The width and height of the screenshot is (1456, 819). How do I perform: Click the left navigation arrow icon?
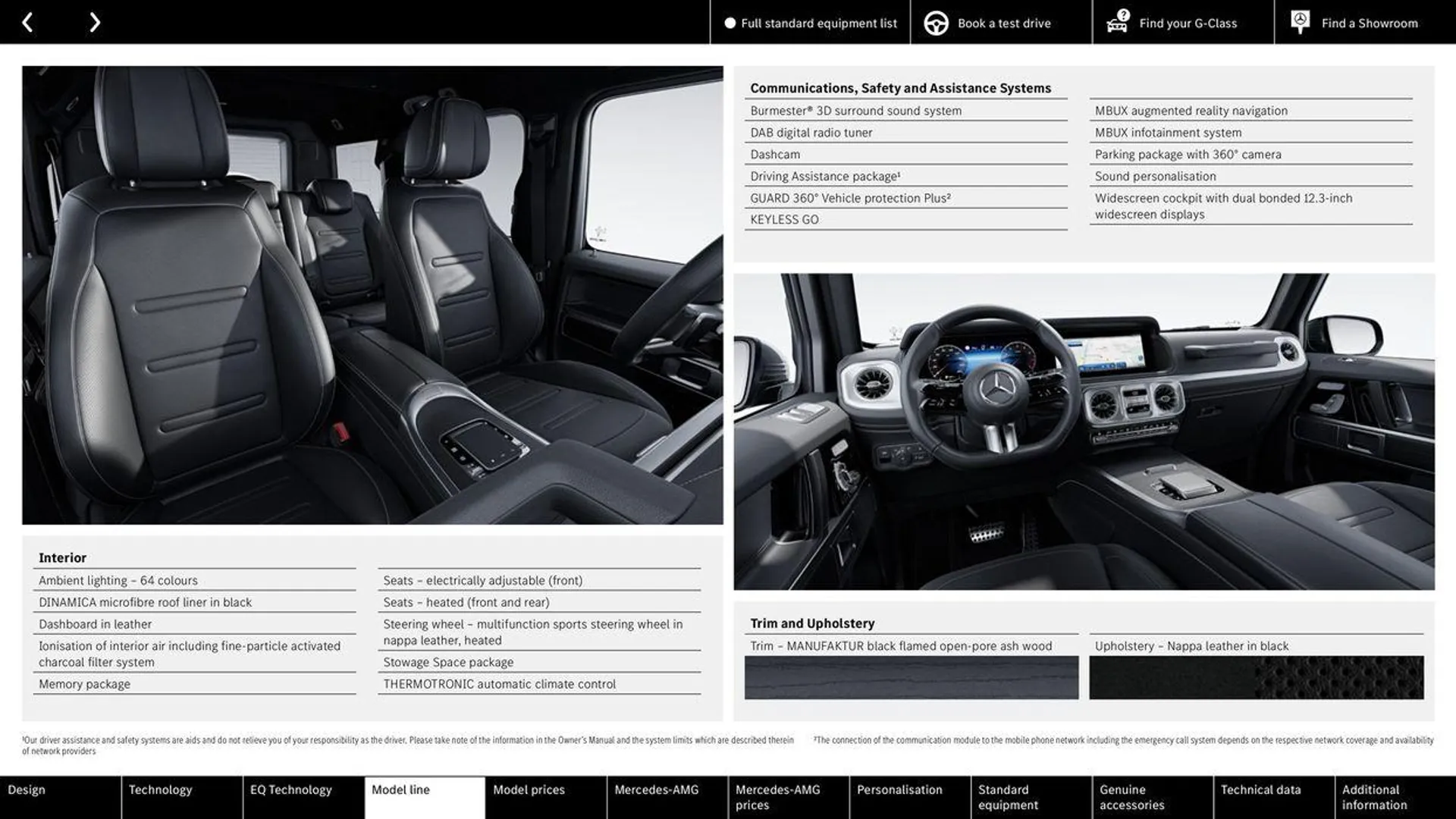(27, 22)
